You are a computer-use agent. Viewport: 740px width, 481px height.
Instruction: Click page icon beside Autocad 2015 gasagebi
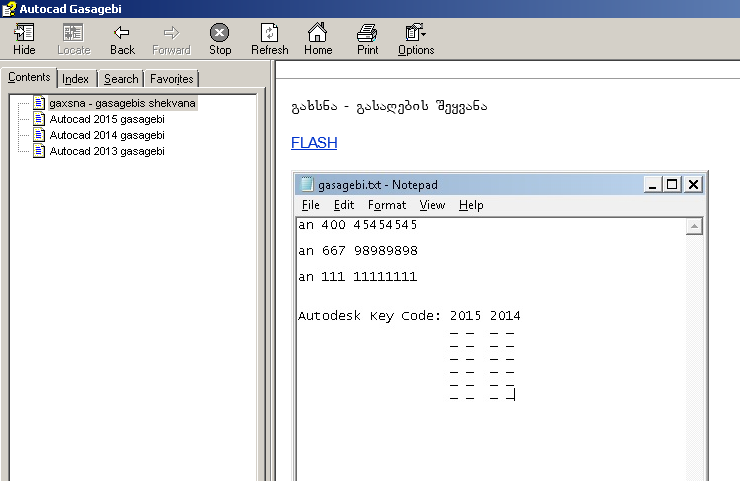click(39, 119)
